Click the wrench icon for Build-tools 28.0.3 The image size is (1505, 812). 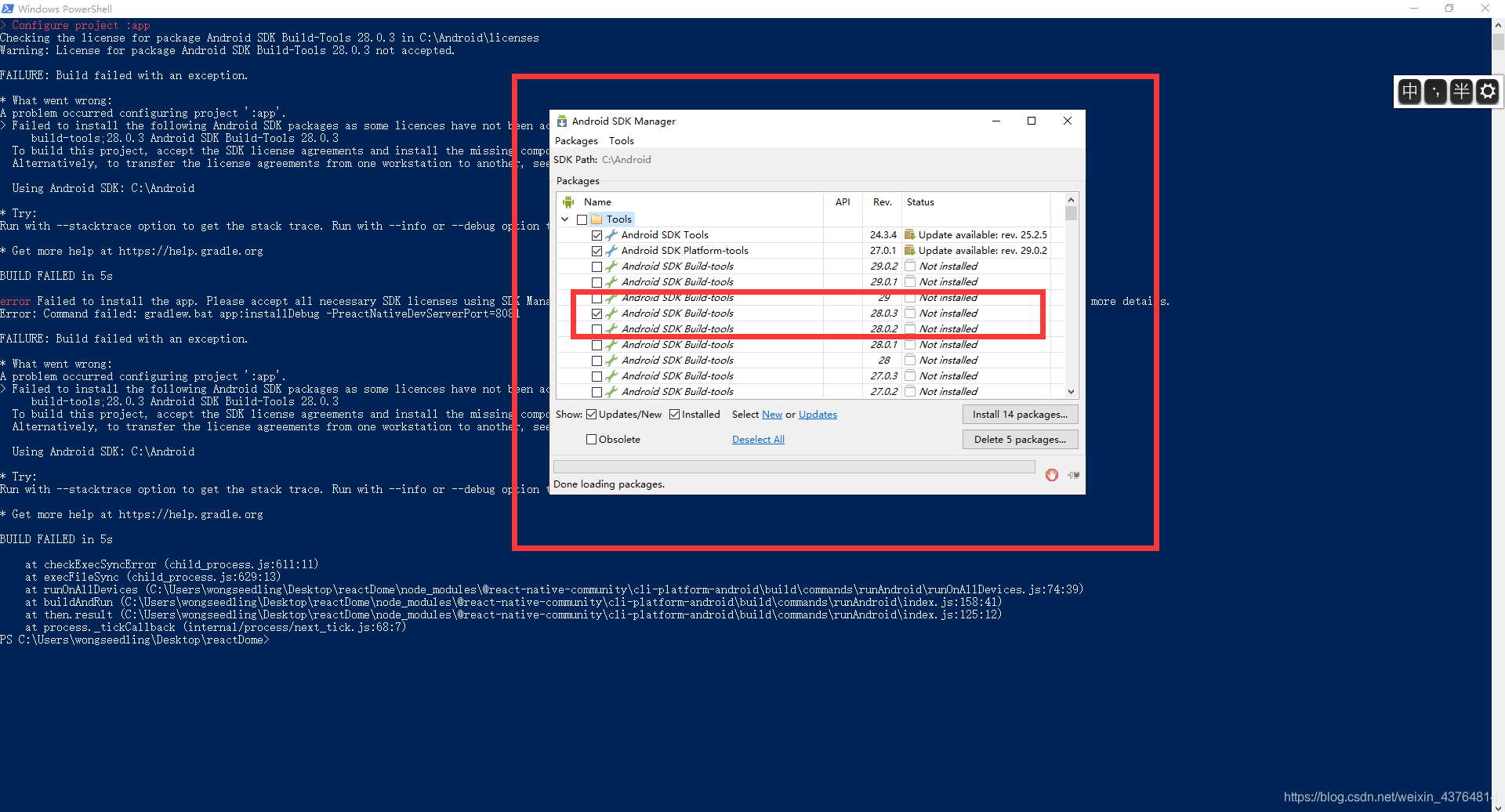(x=611, y=314)
